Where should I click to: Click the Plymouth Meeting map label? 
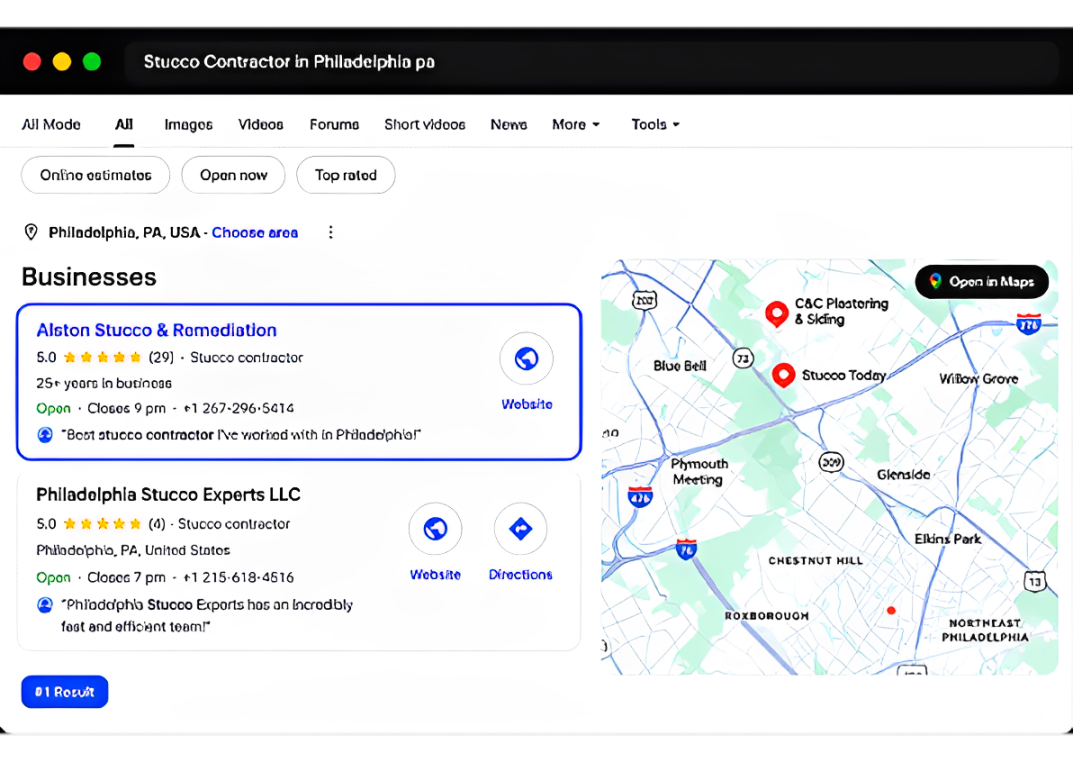click(x=699, y=472)
